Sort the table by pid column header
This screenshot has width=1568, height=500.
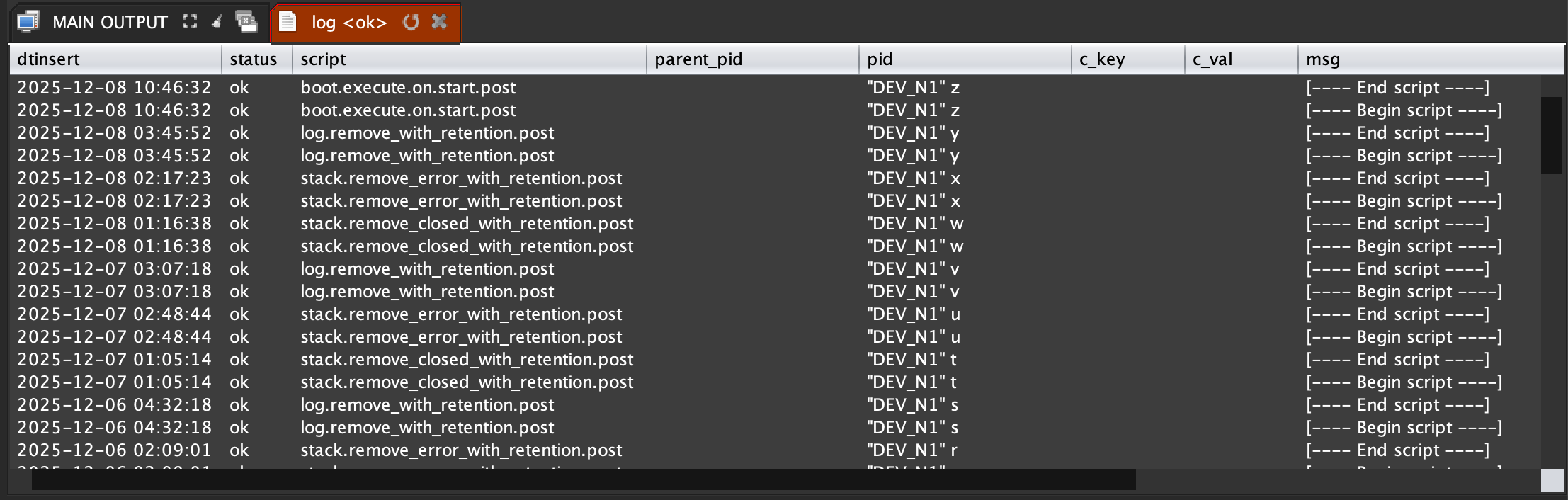click(x=965, y=59)
